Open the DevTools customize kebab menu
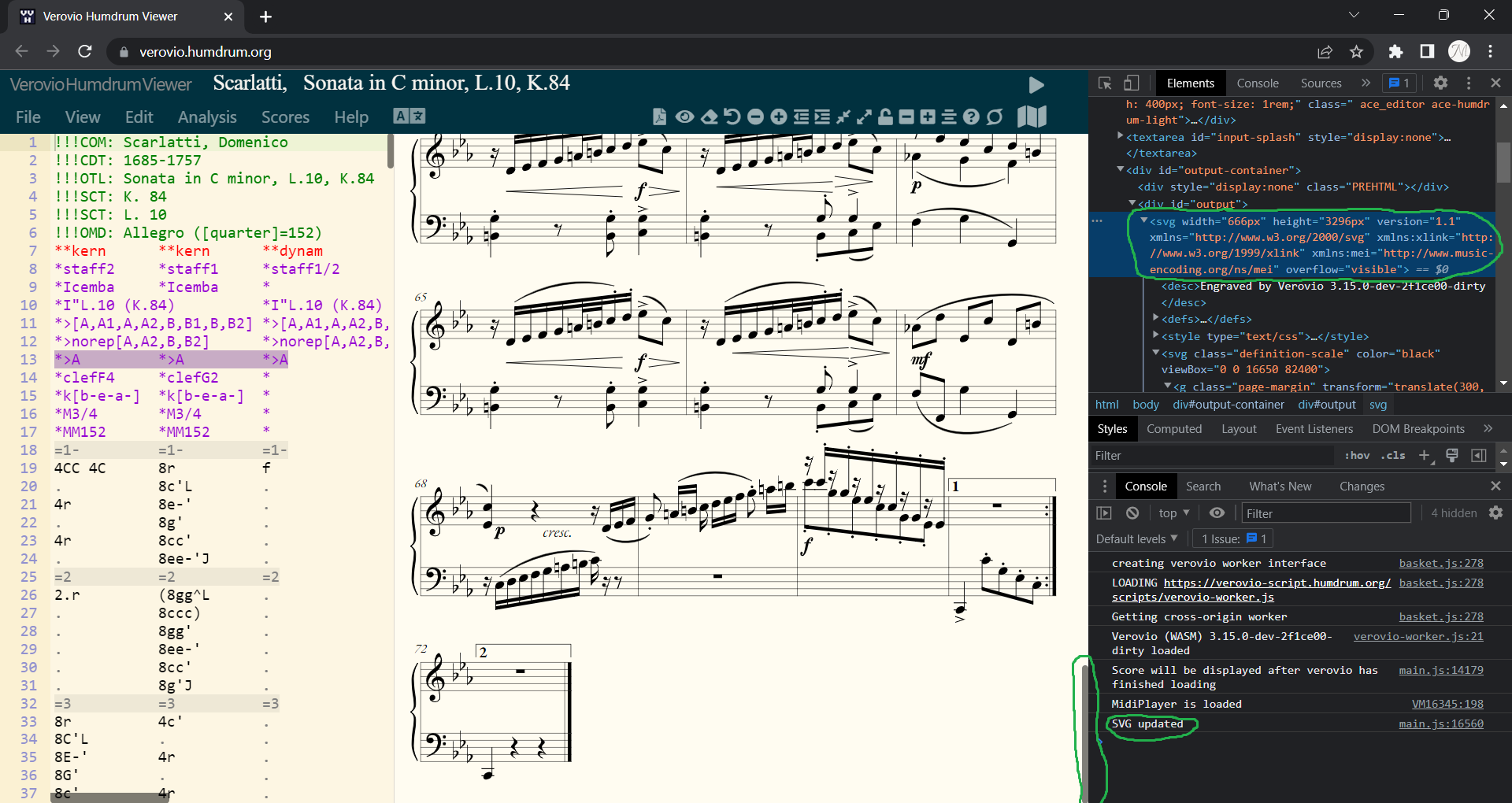The height and width of the screenshot is (803, 1512). [1469, 83]
